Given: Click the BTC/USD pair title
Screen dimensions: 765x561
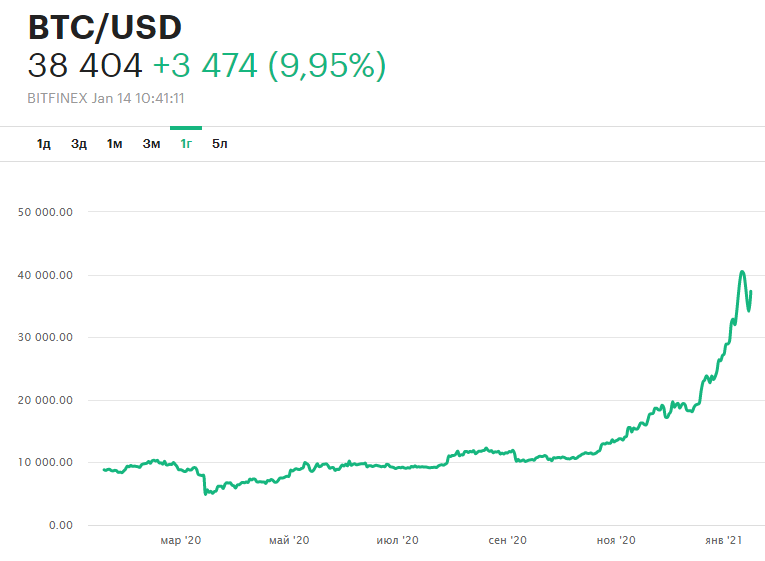Looking at the screenshot, I should [x=105, y=28].
